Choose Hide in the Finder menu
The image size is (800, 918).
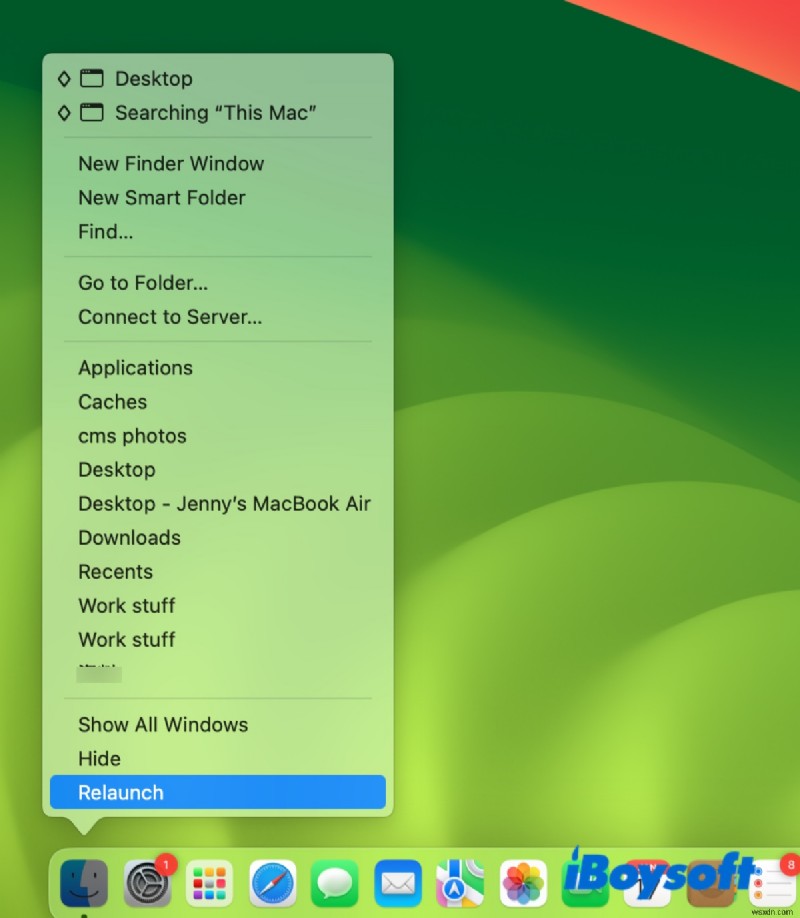point(217,759)
